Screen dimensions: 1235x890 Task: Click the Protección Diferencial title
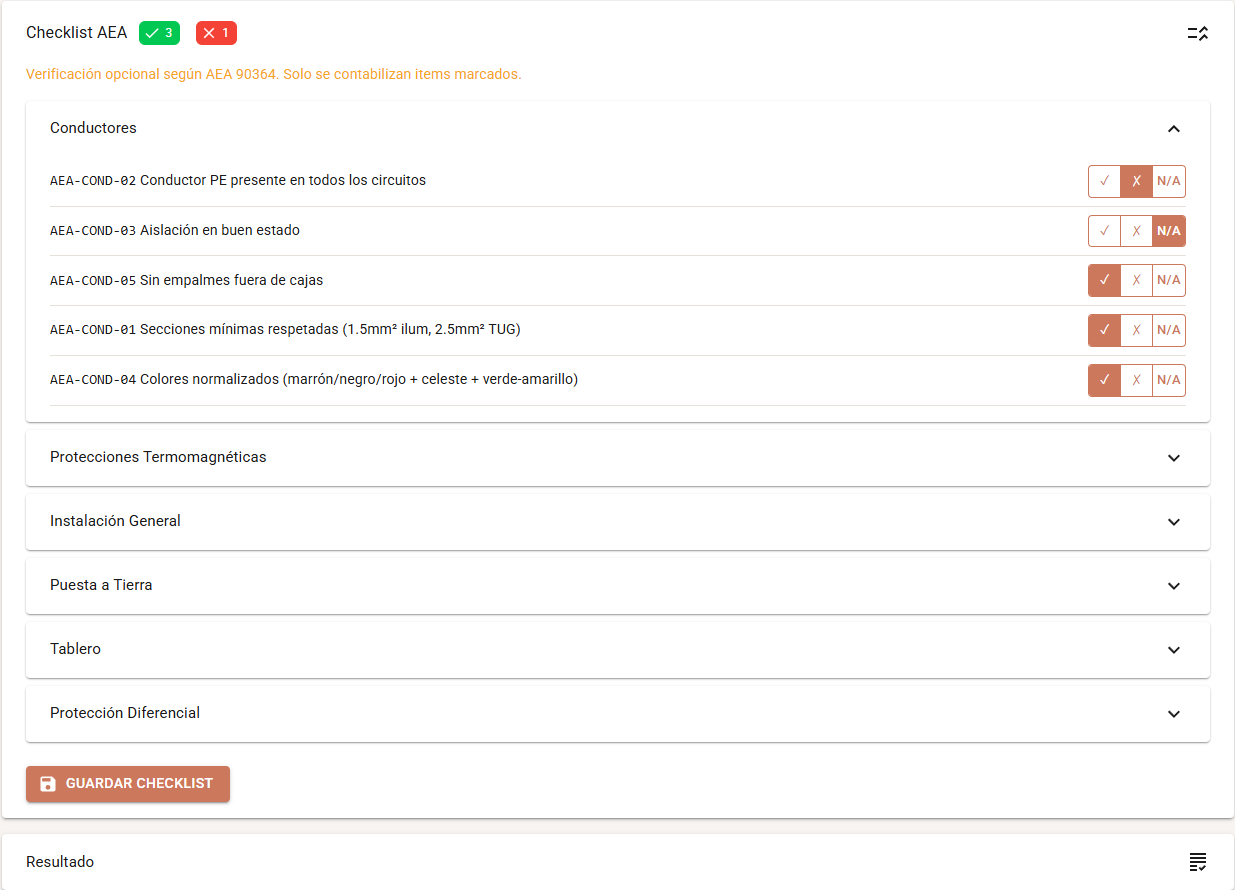pos(125,713)
